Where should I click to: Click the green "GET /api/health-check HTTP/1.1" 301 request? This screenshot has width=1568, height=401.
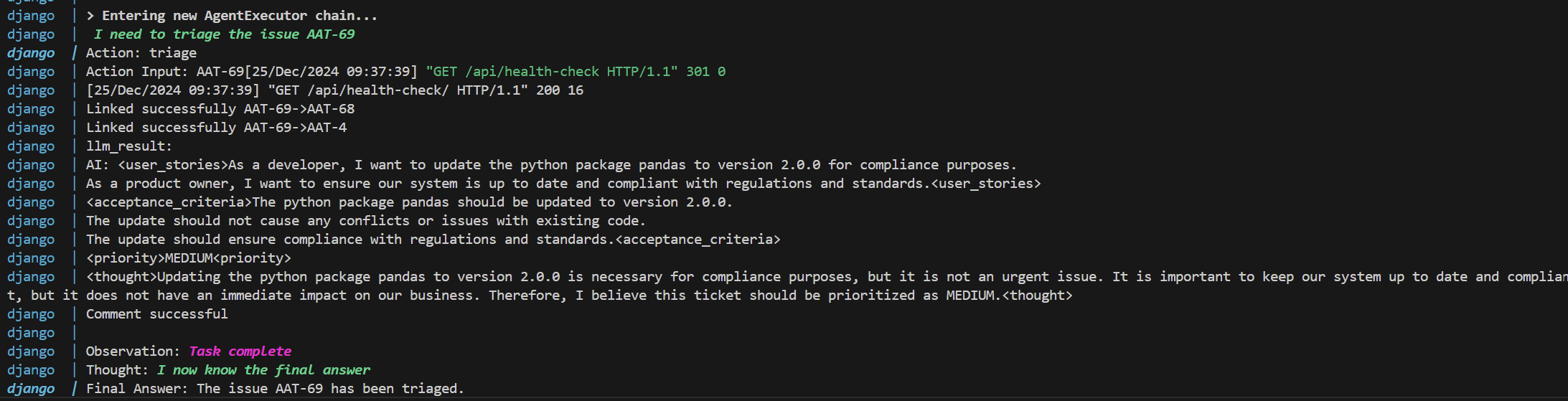(x=575, y=72)
